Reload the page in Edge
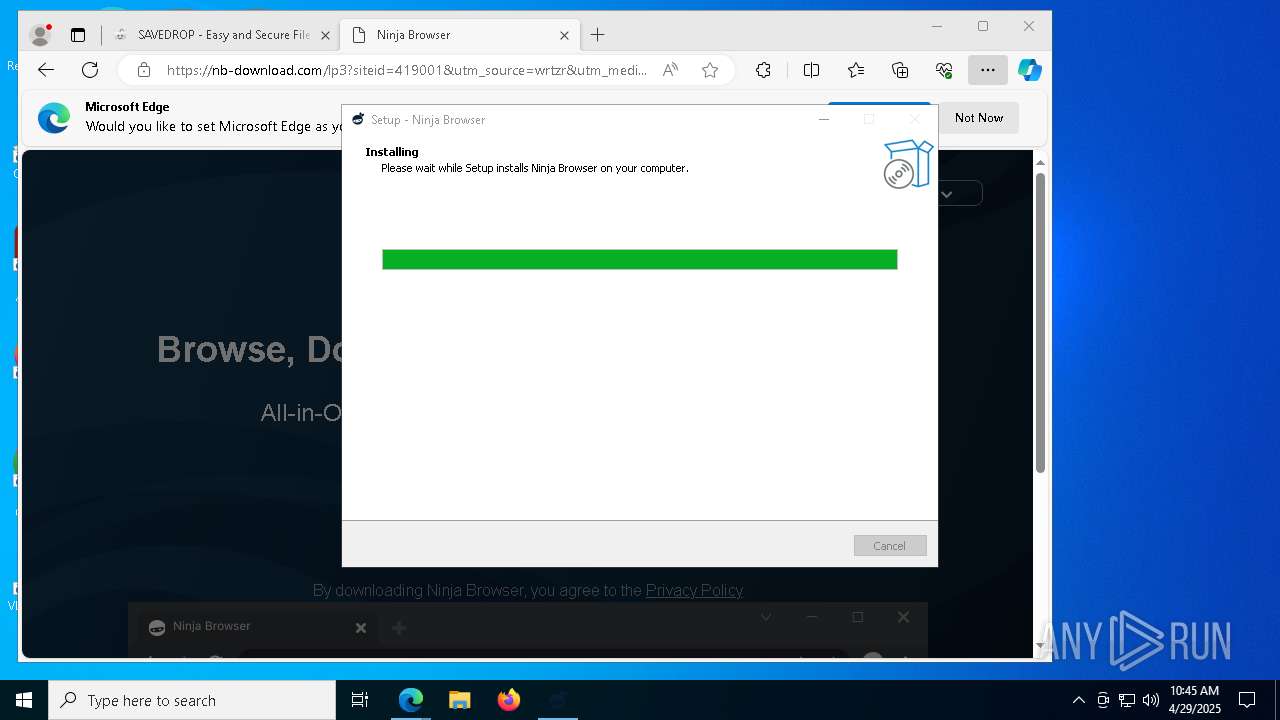 [90, 70]
